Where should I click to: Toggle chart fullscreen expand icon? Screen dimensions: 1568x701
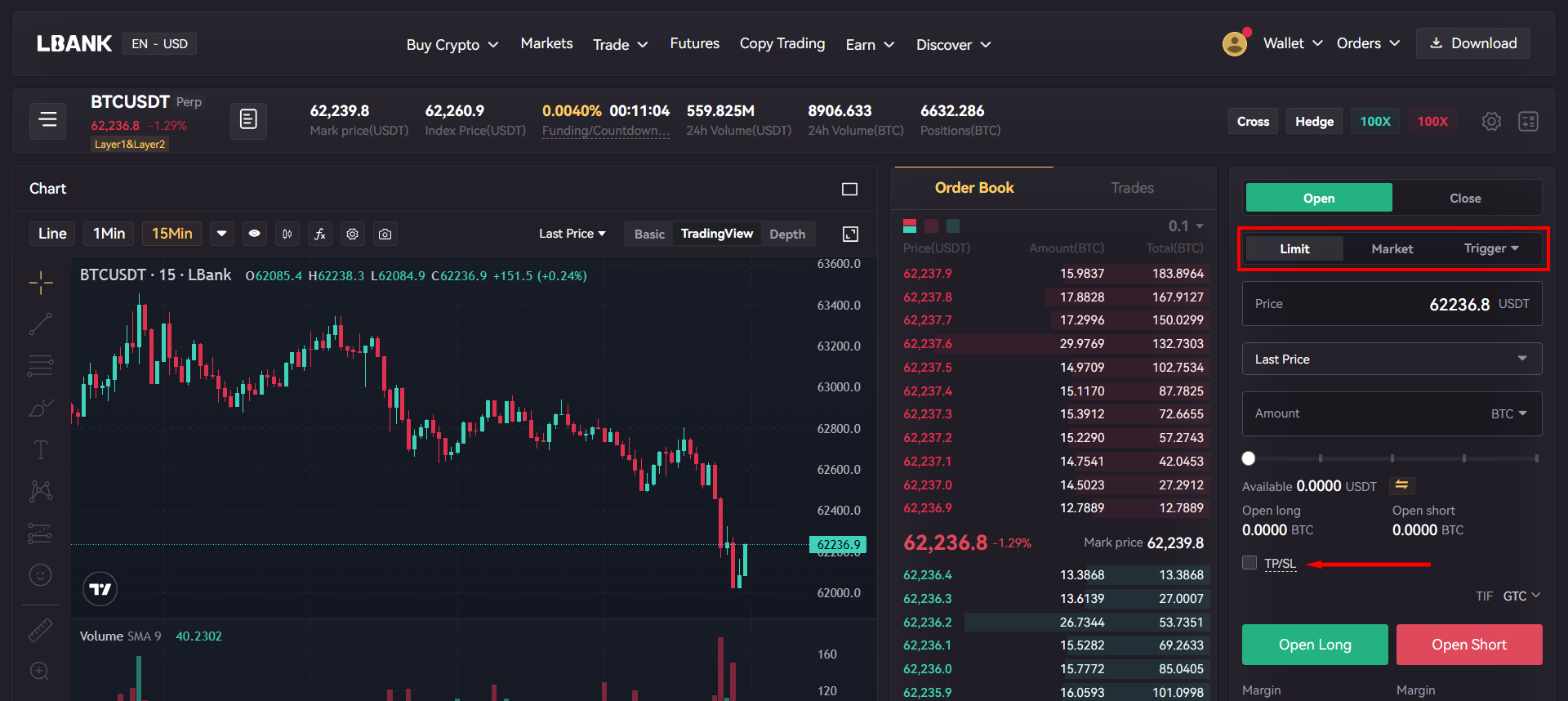point(850,234)
